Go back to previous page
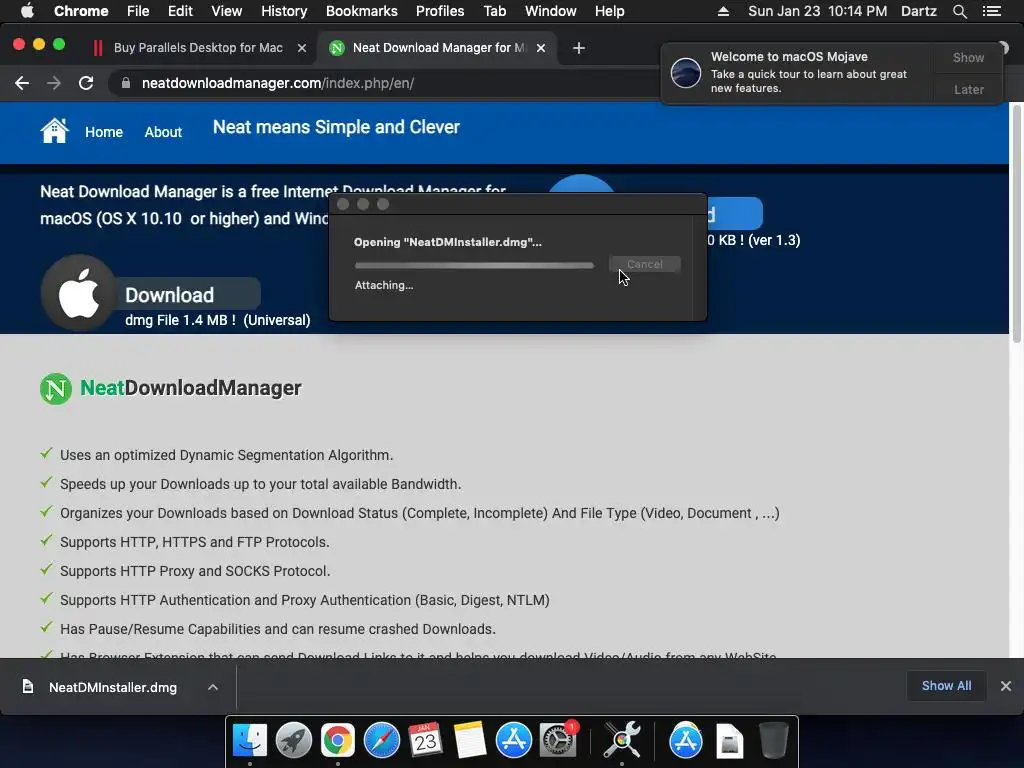Image resolution: width=1024 pixels, height=768 pixels. (x=22, y=83)
